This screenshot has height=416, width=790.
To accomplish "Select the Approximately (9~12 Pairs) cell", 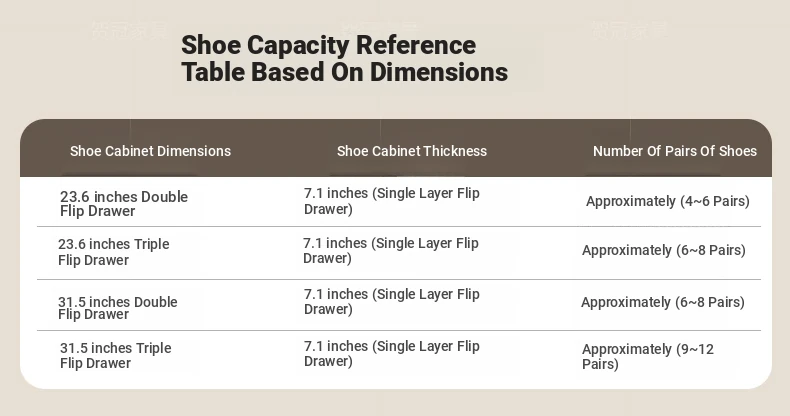I will click(x=648, y=357).
